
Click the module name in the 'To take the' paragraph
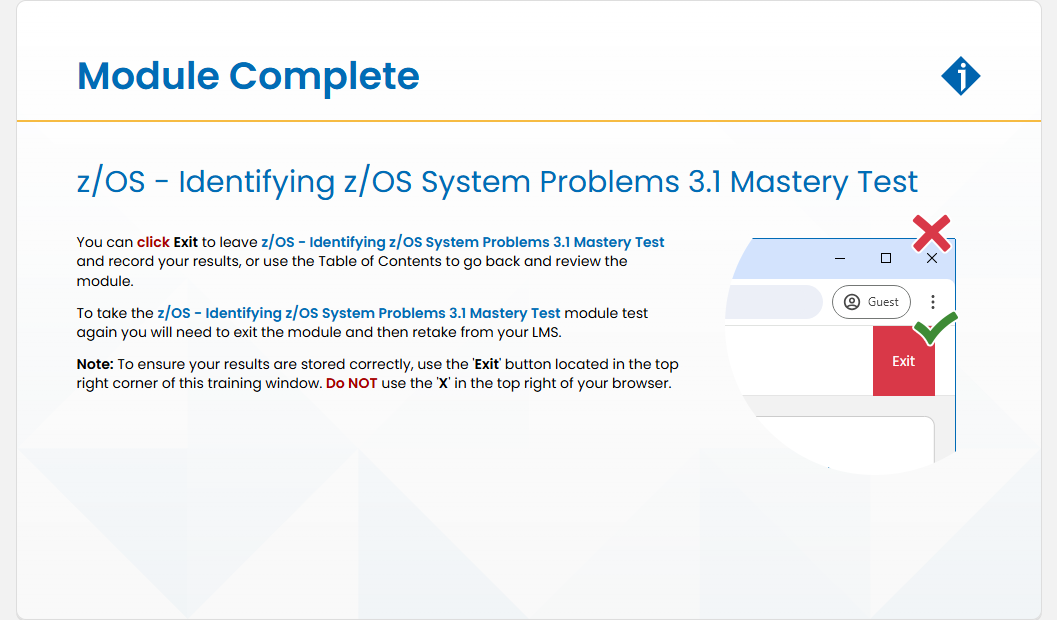(x=359, y=313)
